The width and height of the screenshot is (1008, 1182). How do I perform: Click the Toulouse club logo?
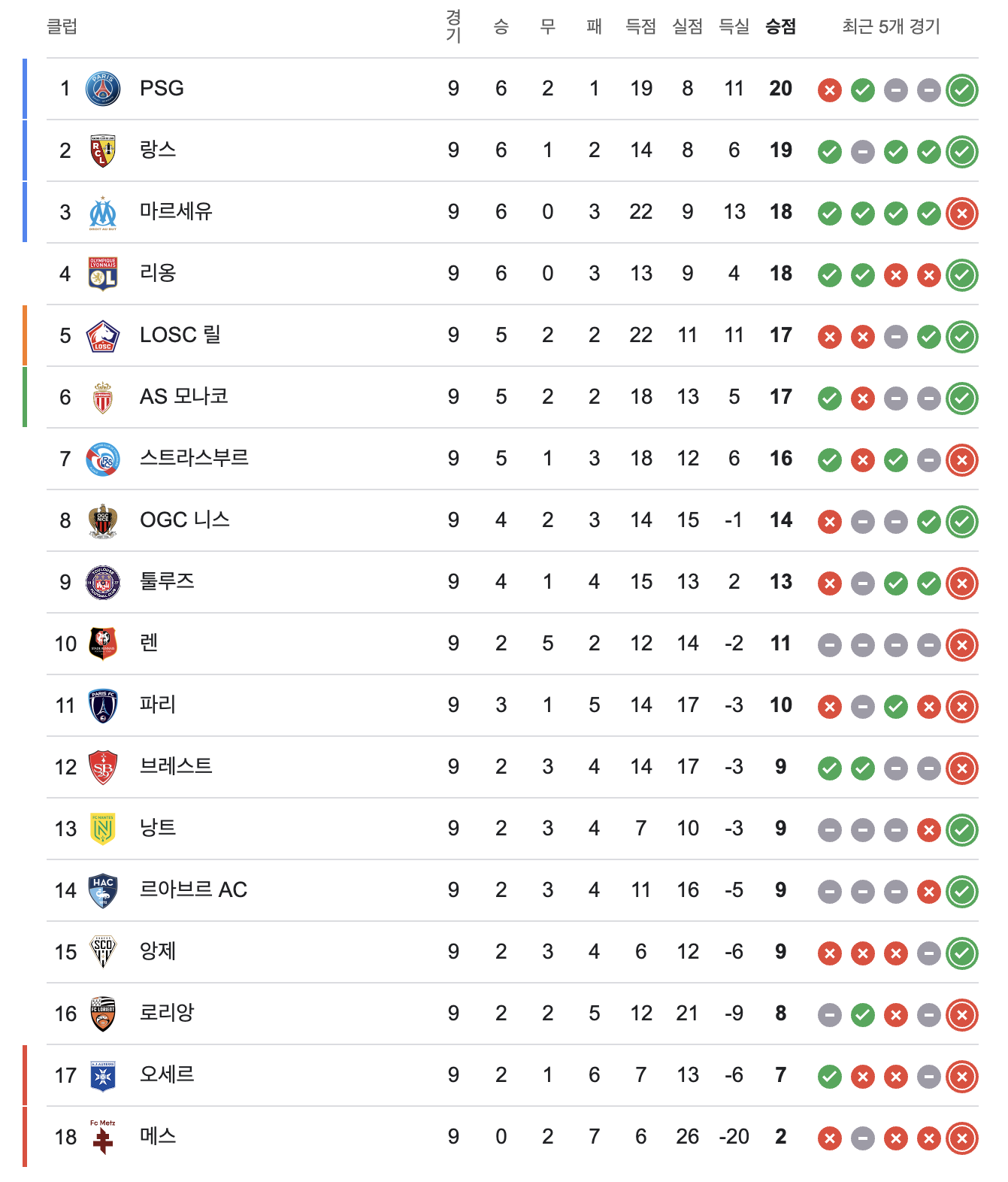[103, 583]
